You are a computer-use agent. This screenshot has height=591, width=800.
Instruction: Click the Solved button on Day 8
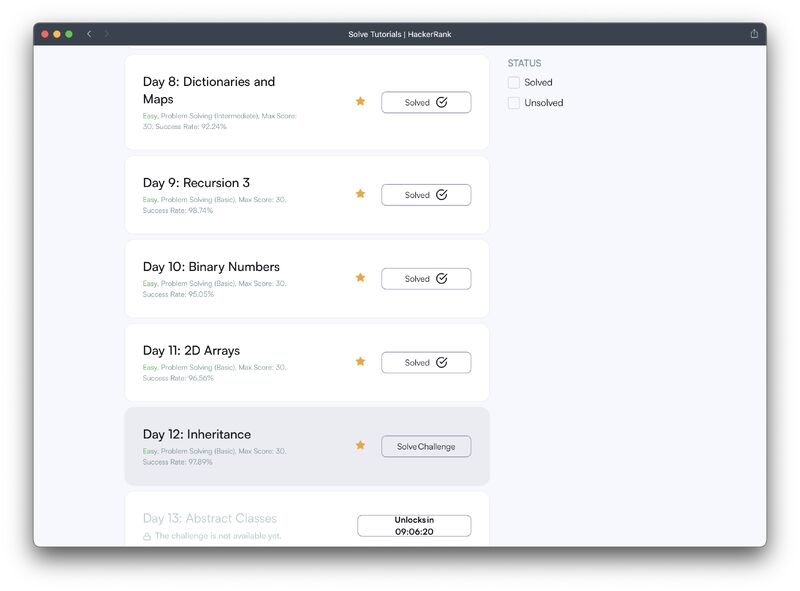click(x=426, y=103)
